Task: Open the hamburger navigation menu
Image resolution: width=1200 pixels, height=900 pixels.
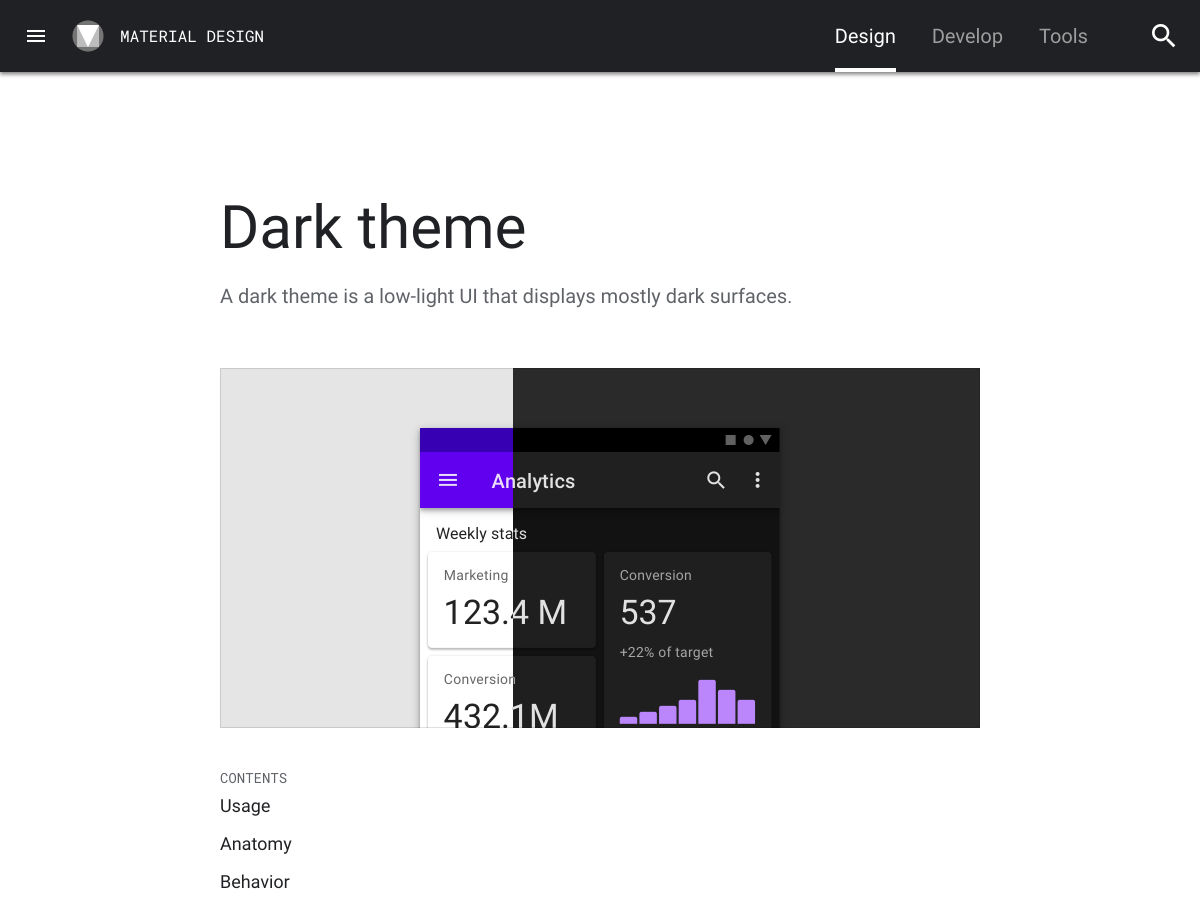Action: coord(36,36)
